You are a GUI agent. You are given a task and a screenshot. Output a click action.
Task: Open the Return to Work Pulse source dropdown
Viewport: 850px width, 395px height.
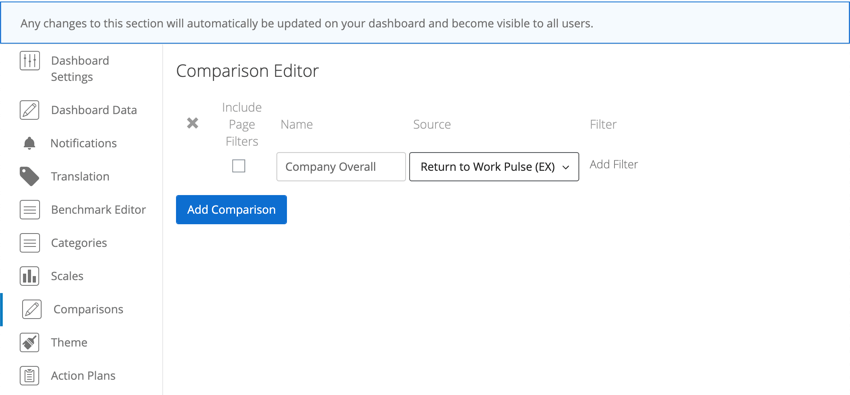(494, 167)
